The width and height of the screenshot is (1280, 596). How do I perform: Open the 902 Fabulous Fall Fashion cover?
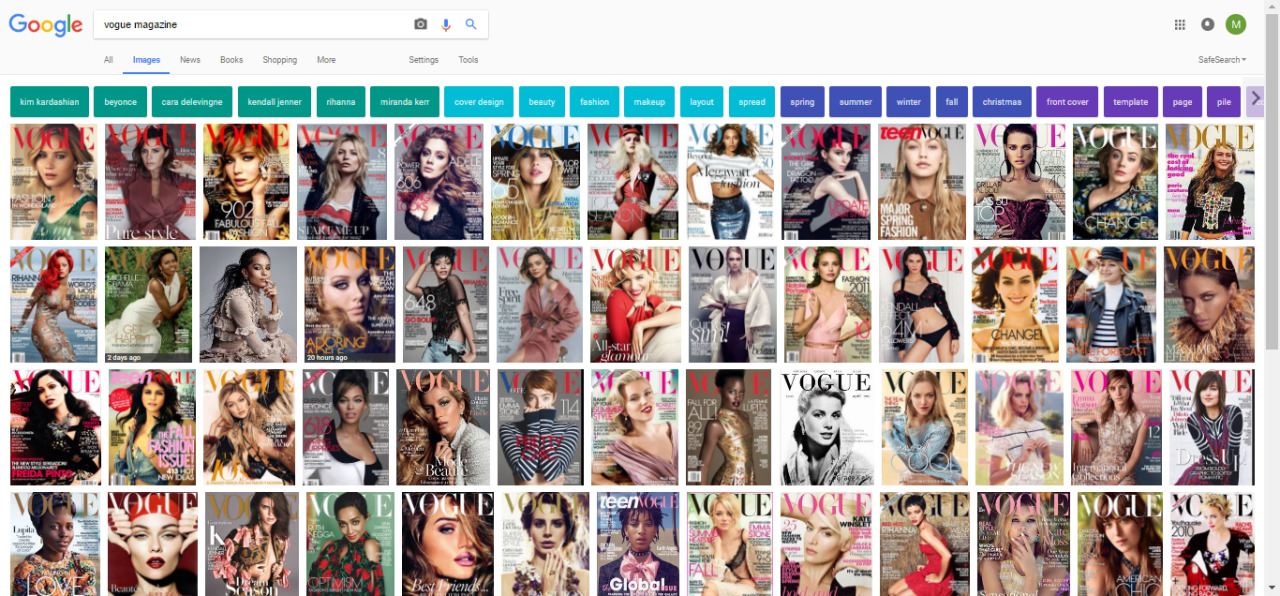(247, 182)
